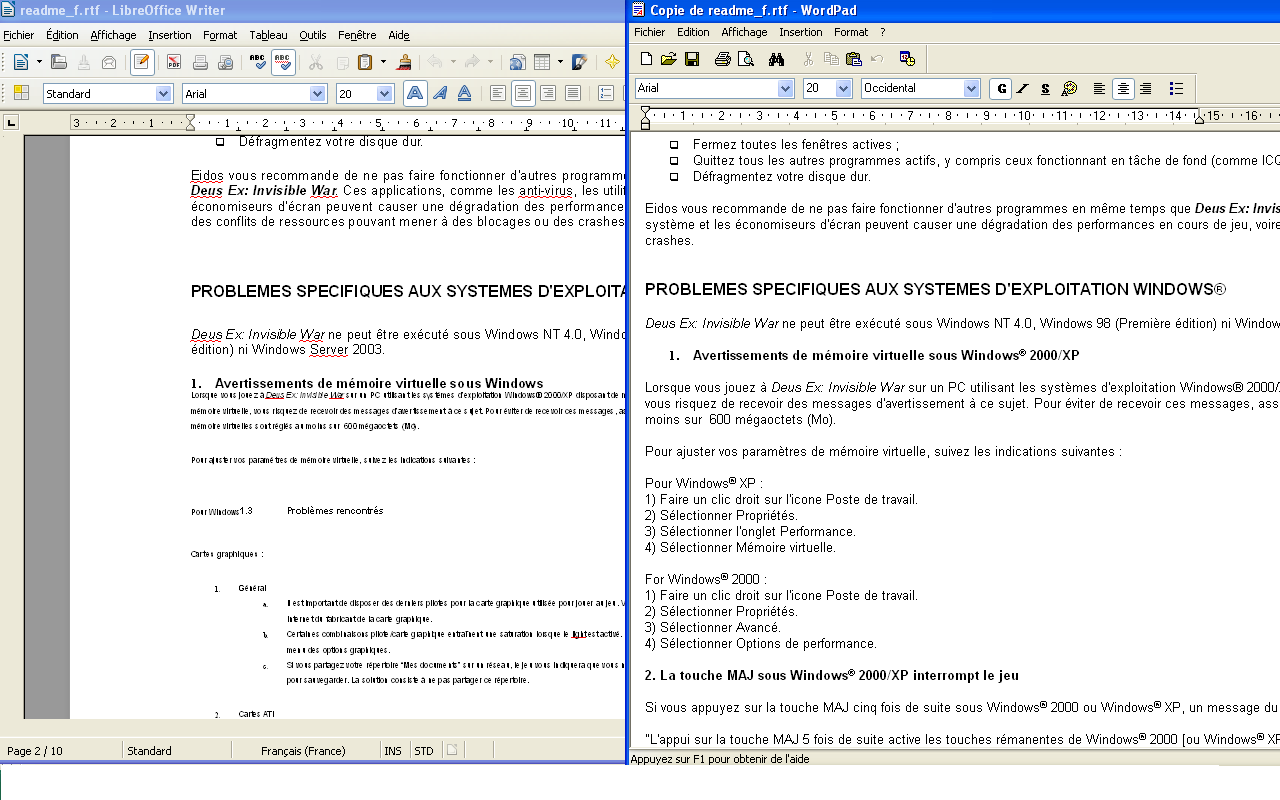Open the Tableau menu in LibreOffice

[268, 35]
